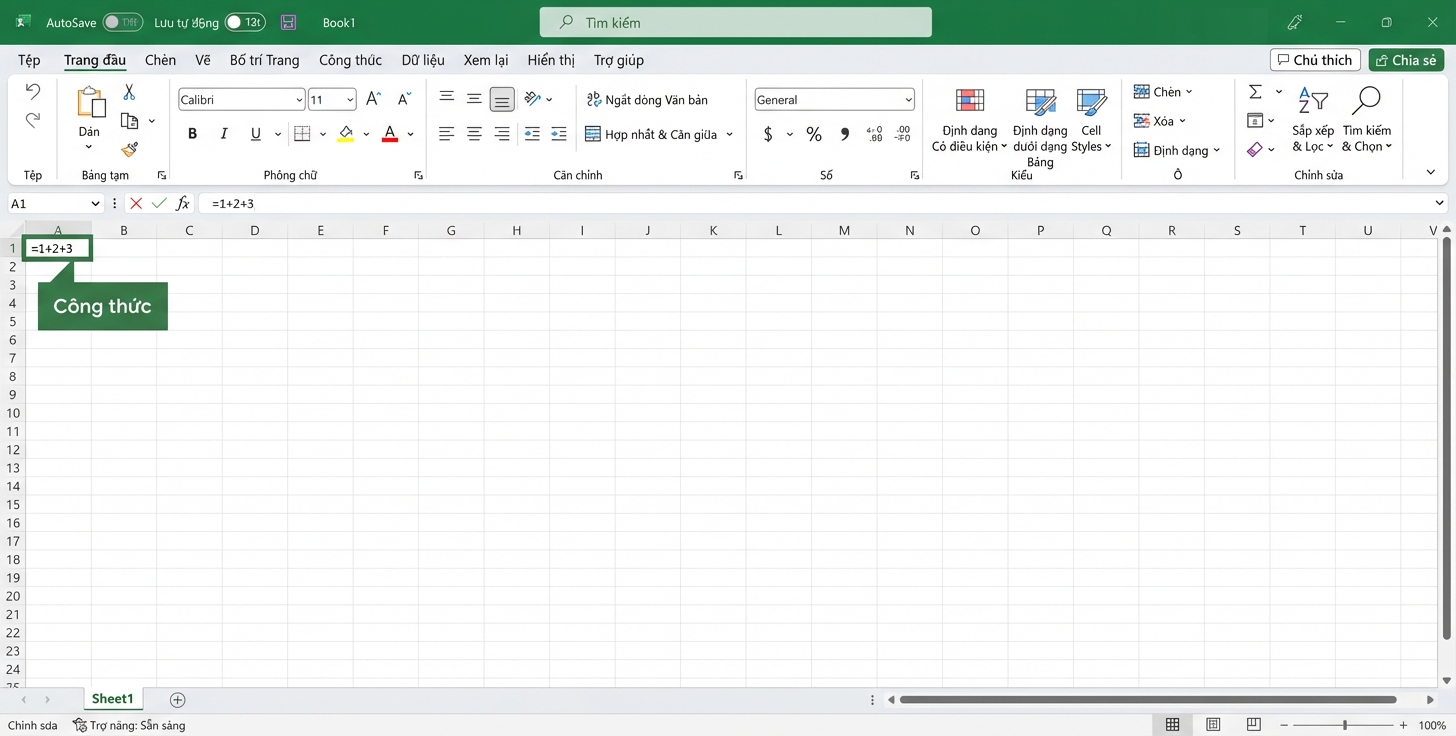
Task: Switch to the Hiển thị tab
Action: pos(551,60)
